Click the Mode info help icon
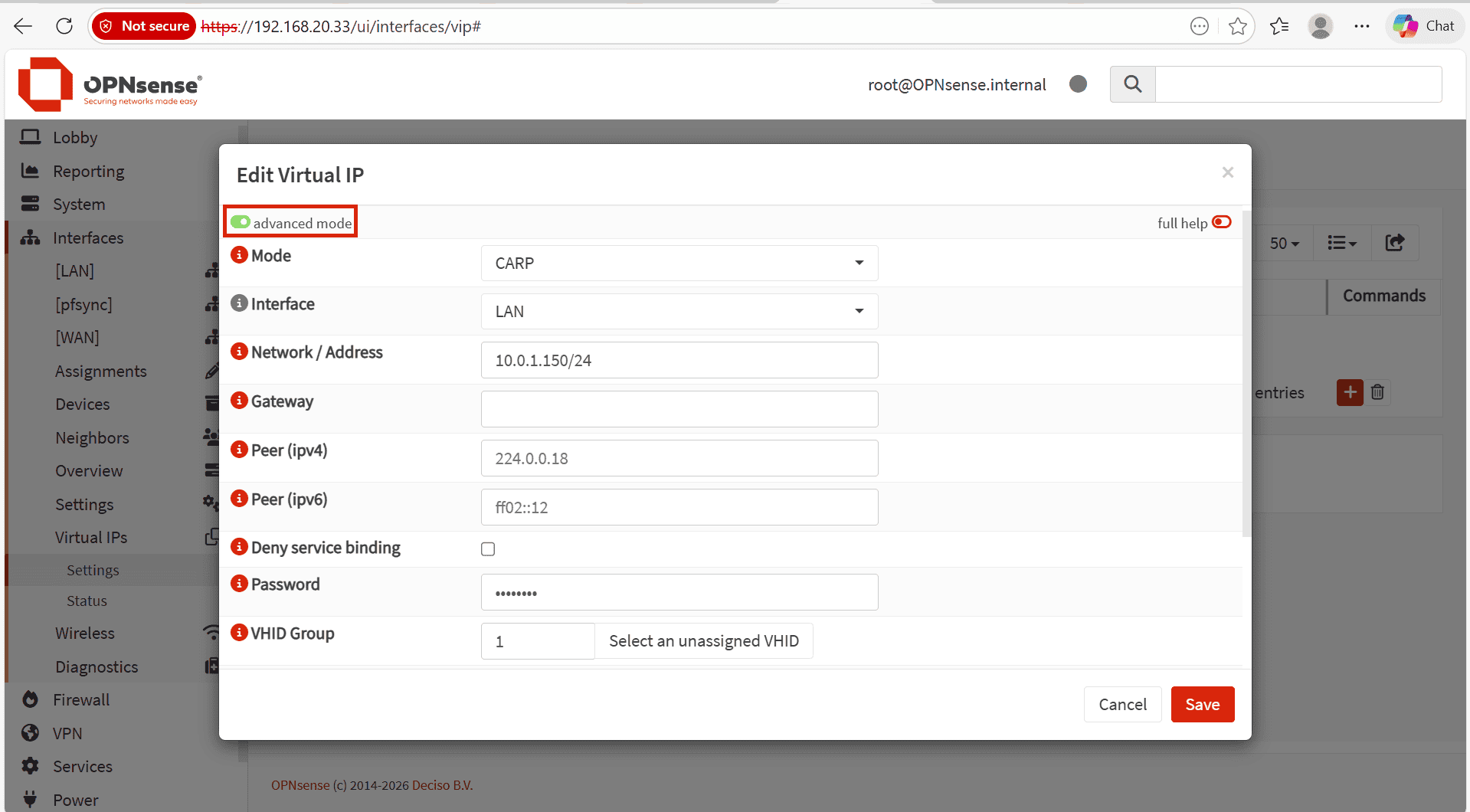This screenshot has width=1470, height=812. pyautogui.click(x=239, y=255)
